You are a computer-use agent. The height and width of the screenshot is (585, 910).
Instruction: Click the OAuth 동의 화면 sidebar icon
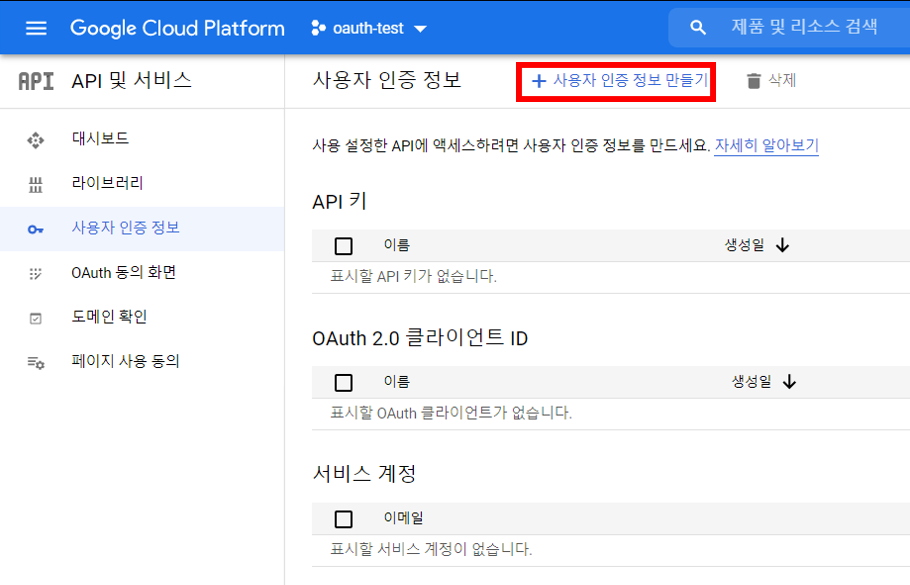[x=35, y=273]
